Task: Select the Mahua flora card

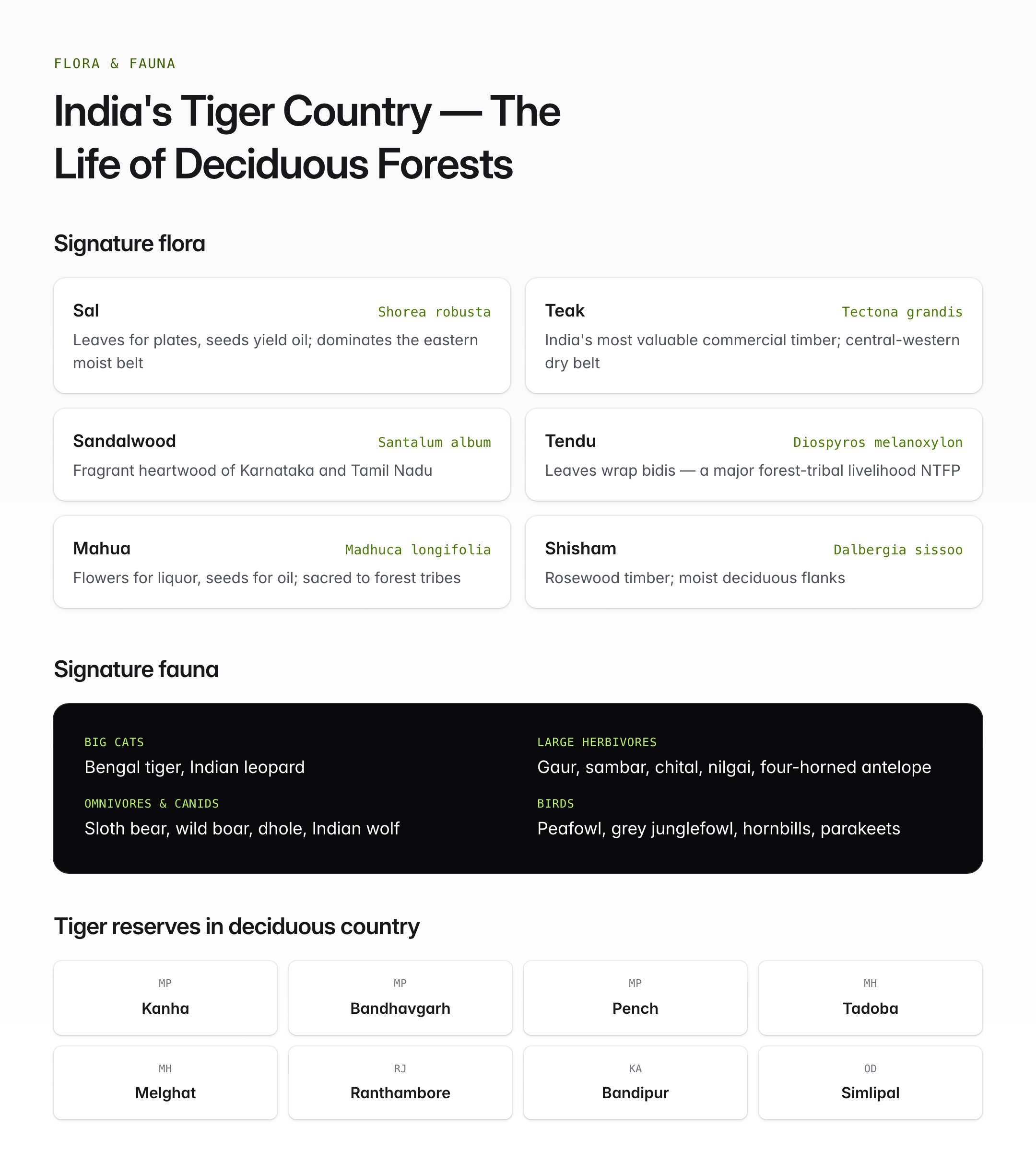Action: pyautogui.click(x=282, y=562)
